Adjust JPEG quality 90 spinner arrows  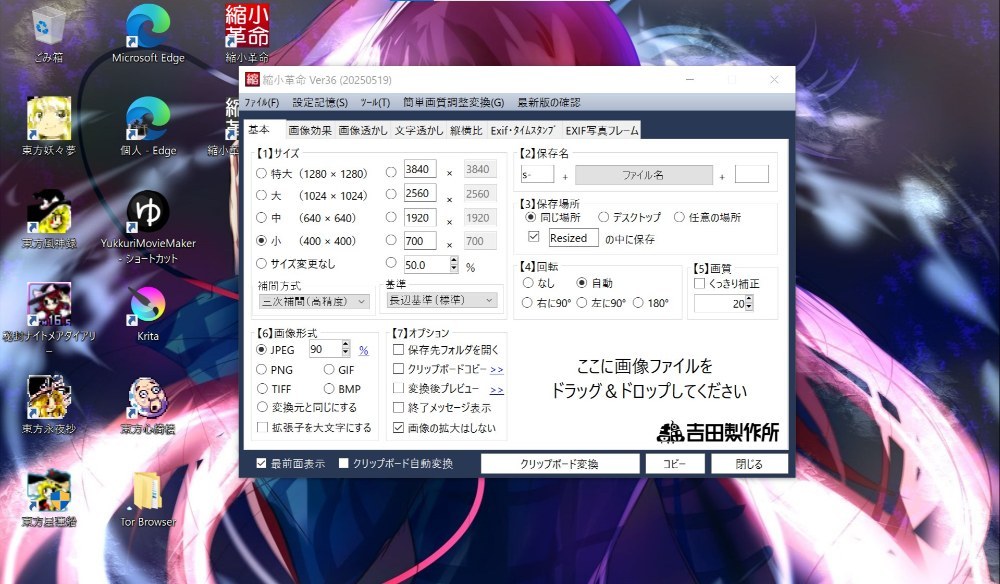point(346,349)
